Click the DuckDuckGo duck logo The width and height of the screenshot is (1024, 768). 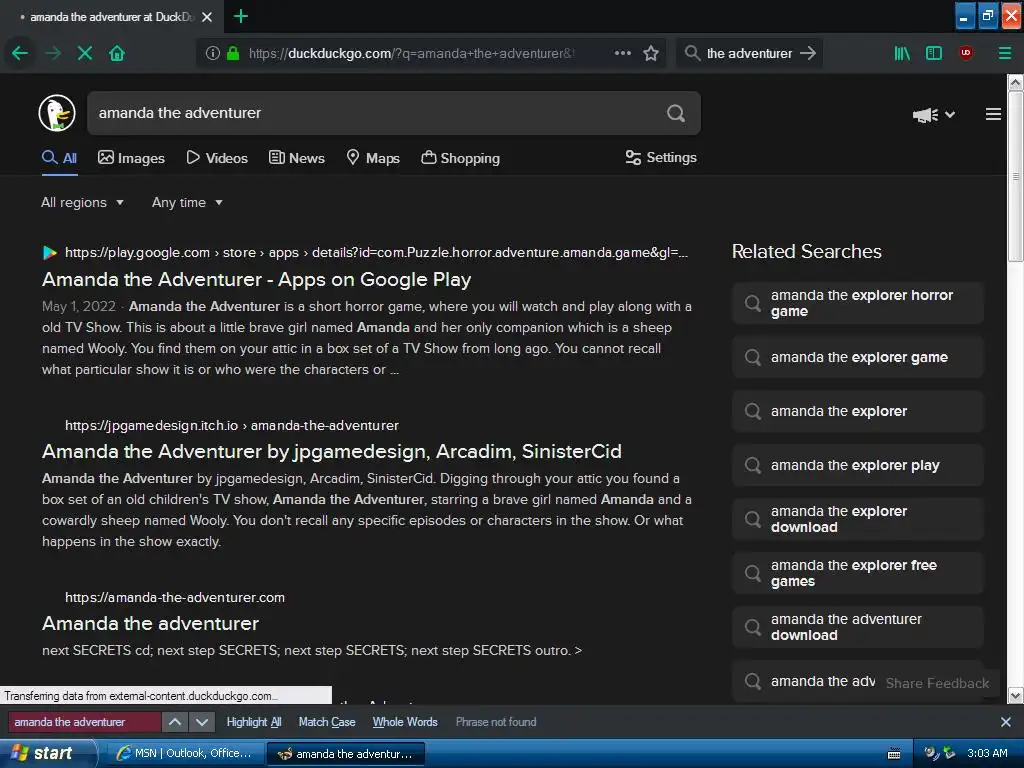point(57,113)
